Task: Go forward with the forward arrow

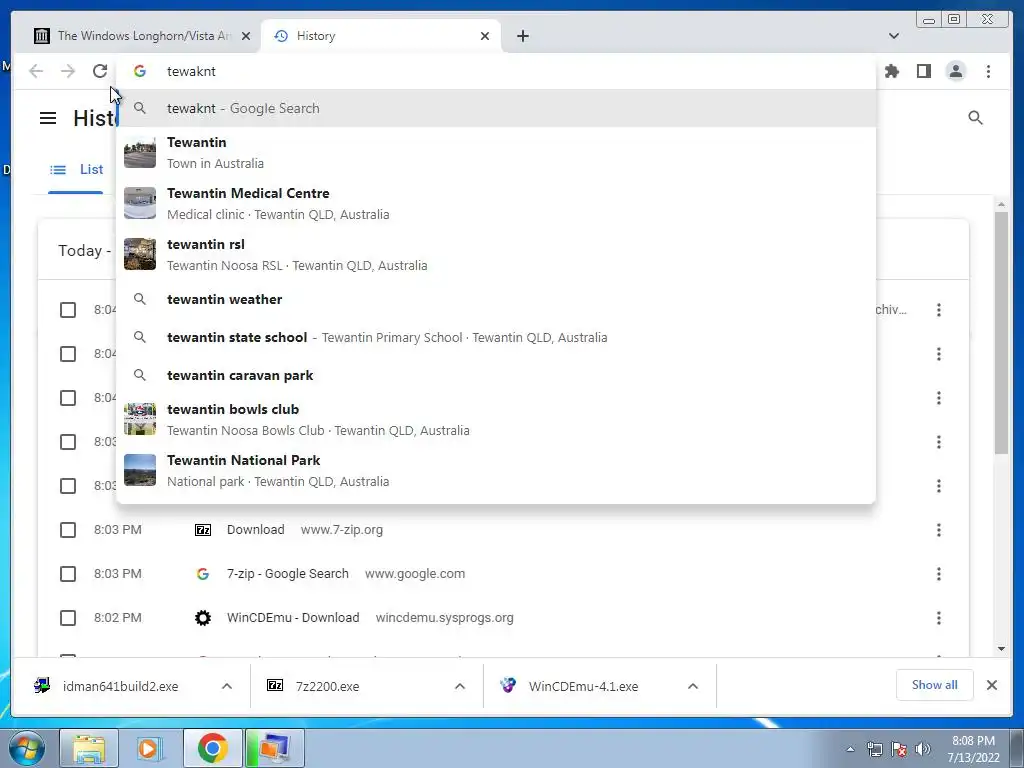Action: click(68, 71)
